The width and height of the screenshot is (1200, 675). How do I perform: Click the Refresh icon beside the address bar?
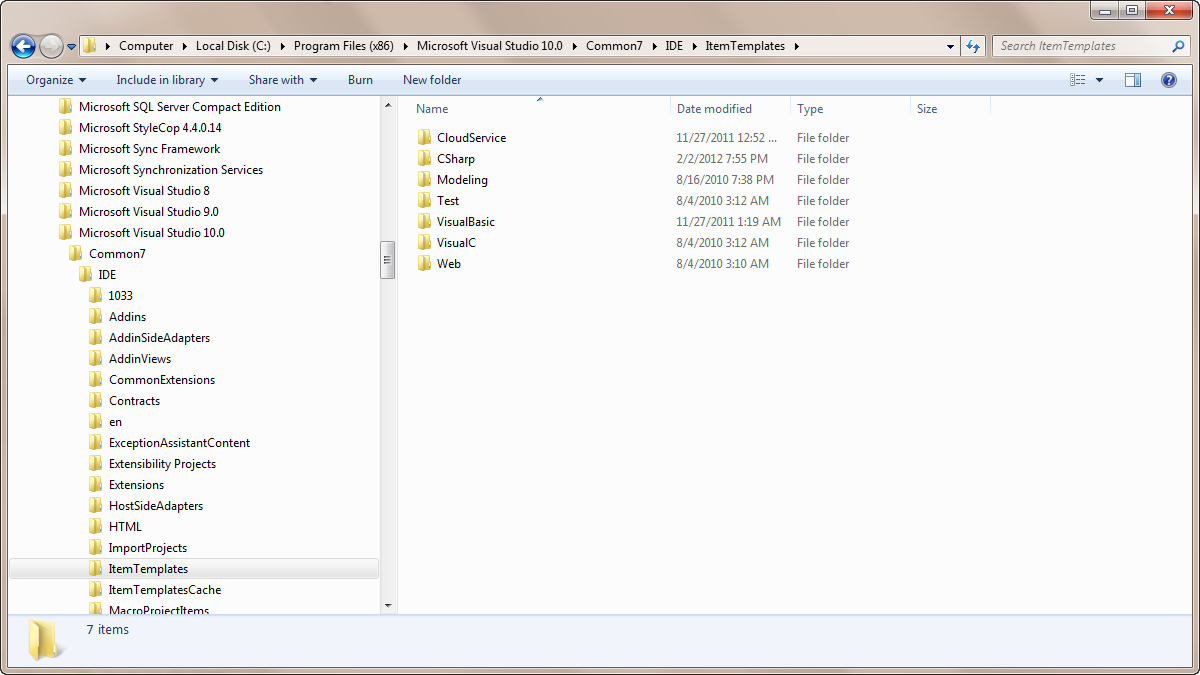972,45
